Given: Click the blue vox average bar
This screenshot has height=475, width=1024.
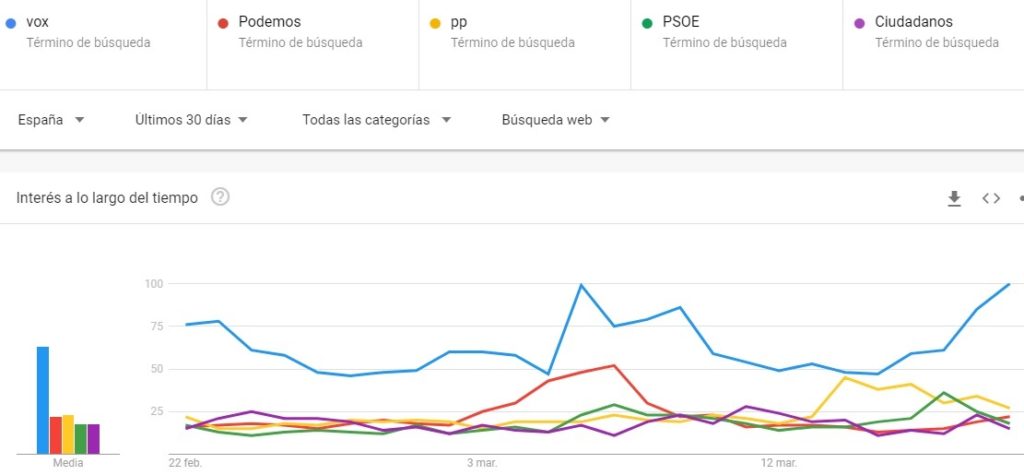Looking at the screenshot, I should pyautogui.click(x=43, y=399).
